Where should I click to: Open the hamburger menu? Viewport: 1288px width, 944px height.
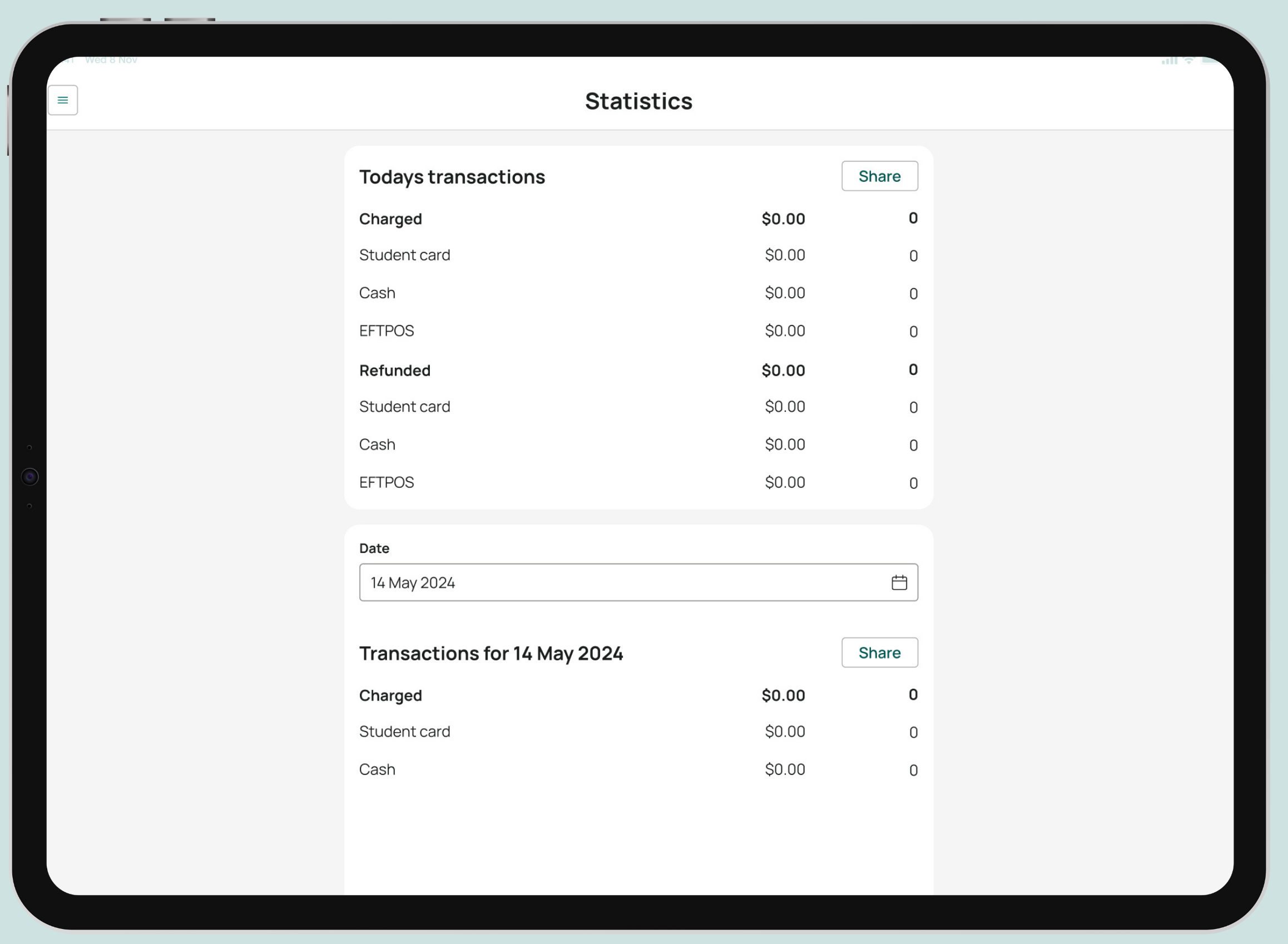coord(63,101)
